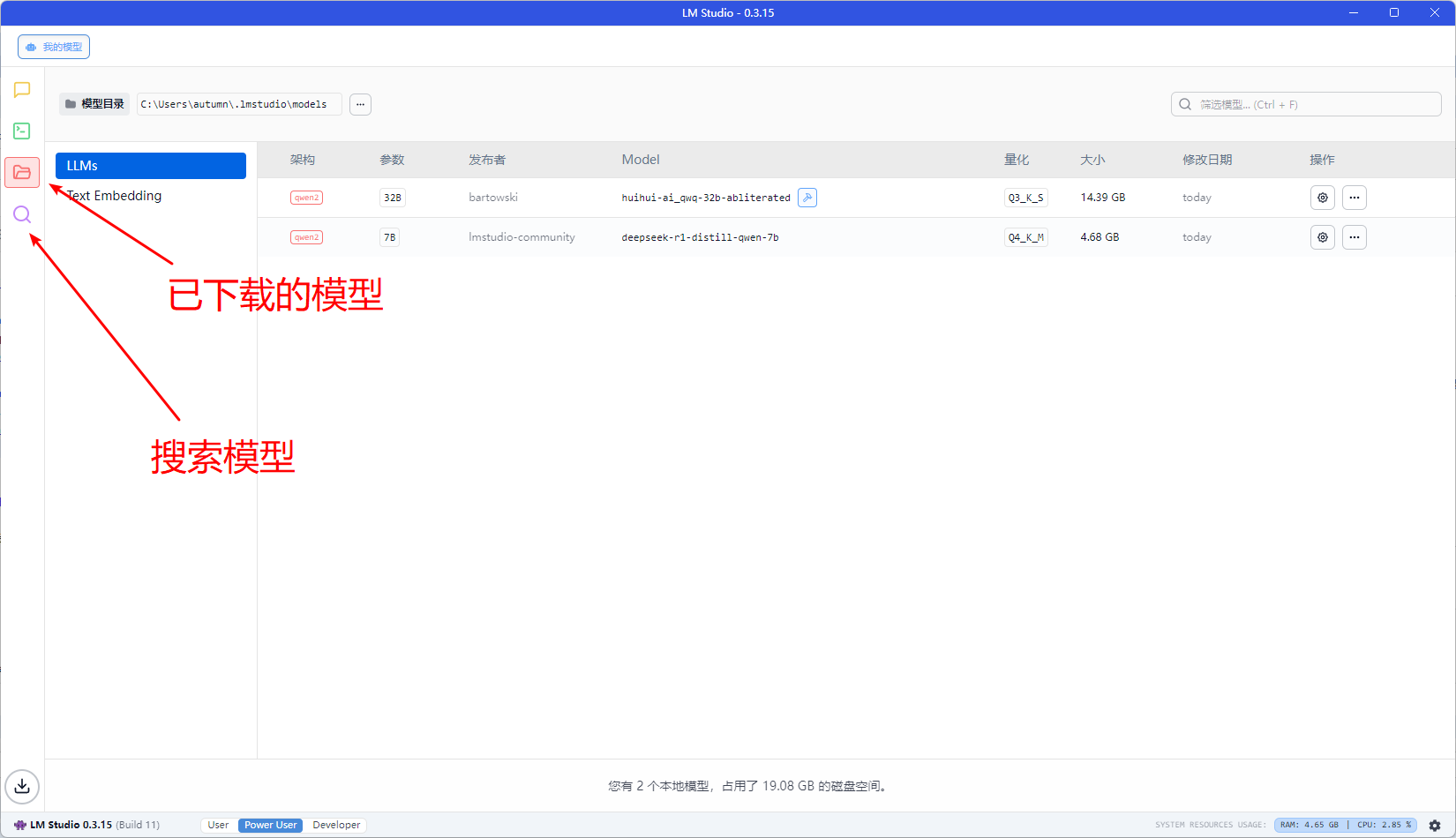Click settings gear for deepseek-r1-distill-qwen-7b
The height and width of the screenshot is (838, 1456).
(1323, 237)
